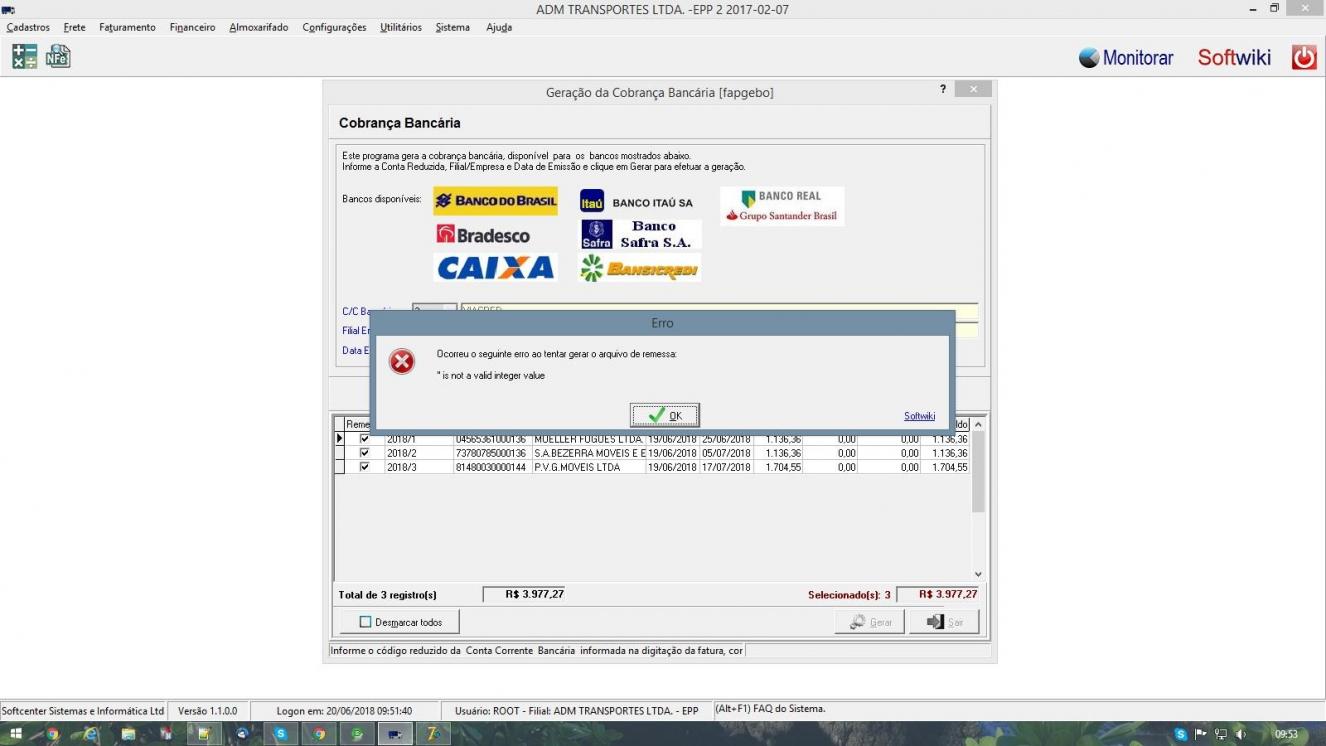Open the Financeiro menu
The width and height of the screenshot is (1326, 746).
tap(192, 28)
